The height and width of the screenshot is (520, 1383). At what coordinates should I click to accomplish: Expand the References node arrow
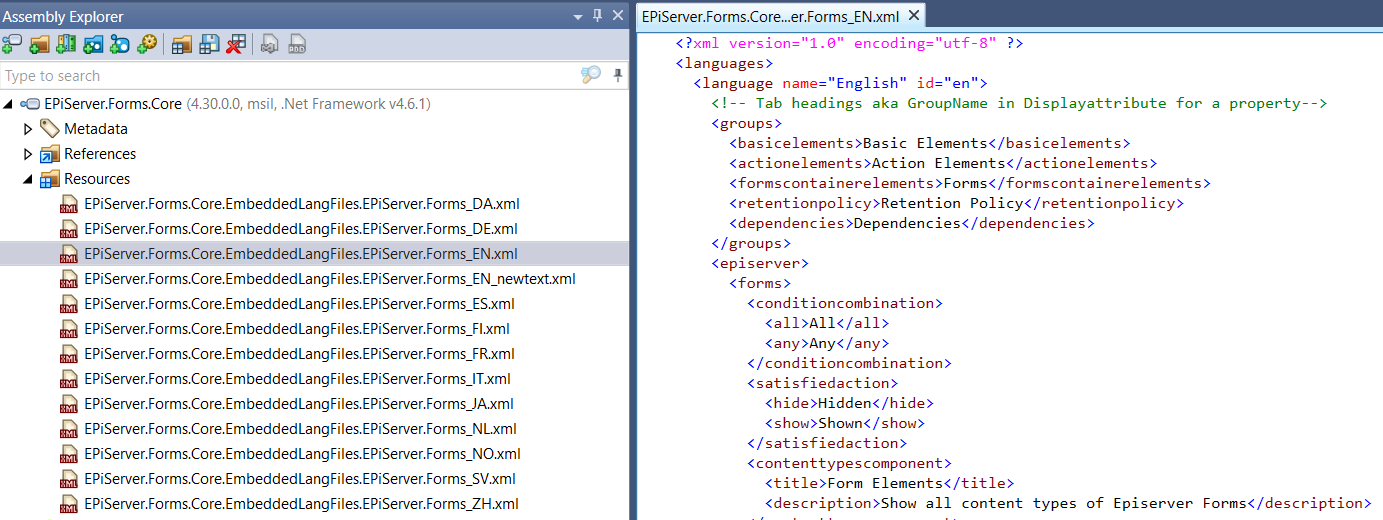click(28, 154)
